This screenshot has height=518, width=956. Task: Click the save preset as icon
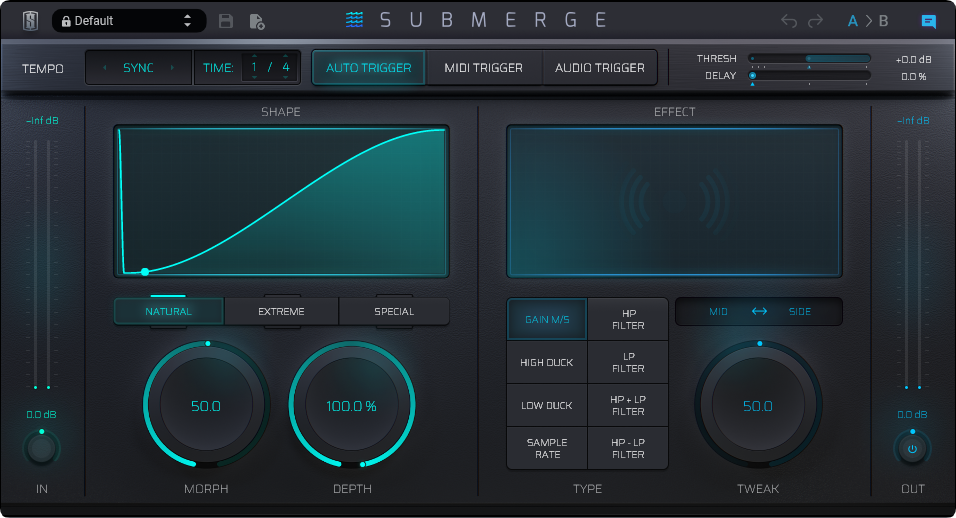pos(257,21)
